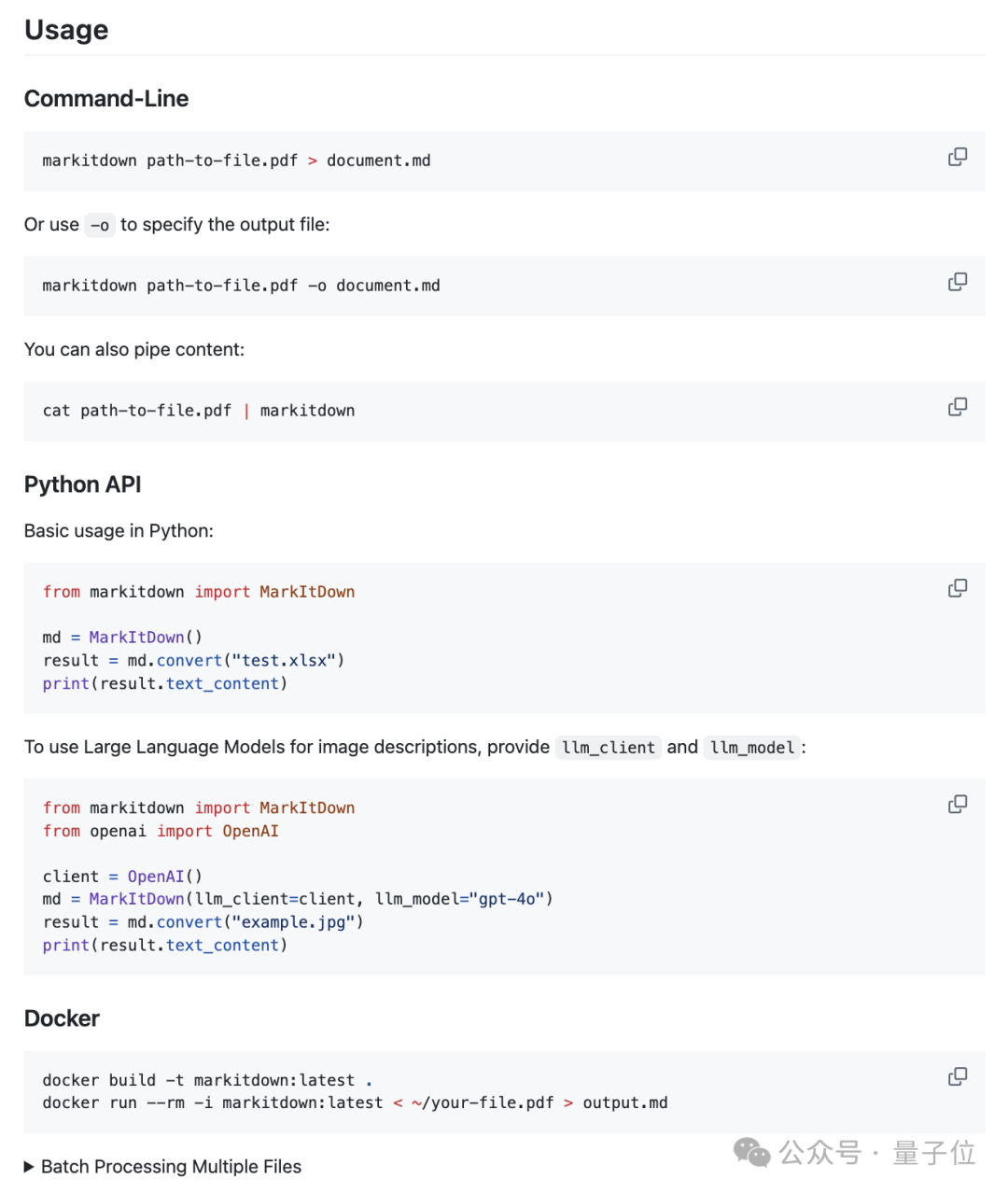Click the inline -o code tag
This screenshot has height=1193, width=1008.
[x=100, y=226]
